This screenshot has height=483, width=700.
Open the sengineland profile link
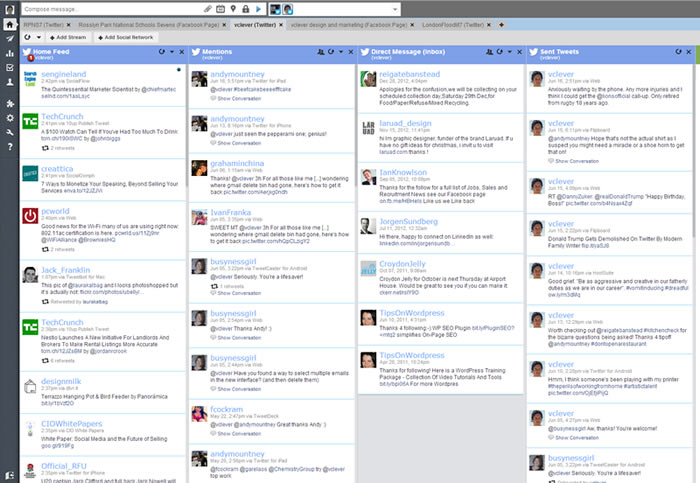coord(63,74)
